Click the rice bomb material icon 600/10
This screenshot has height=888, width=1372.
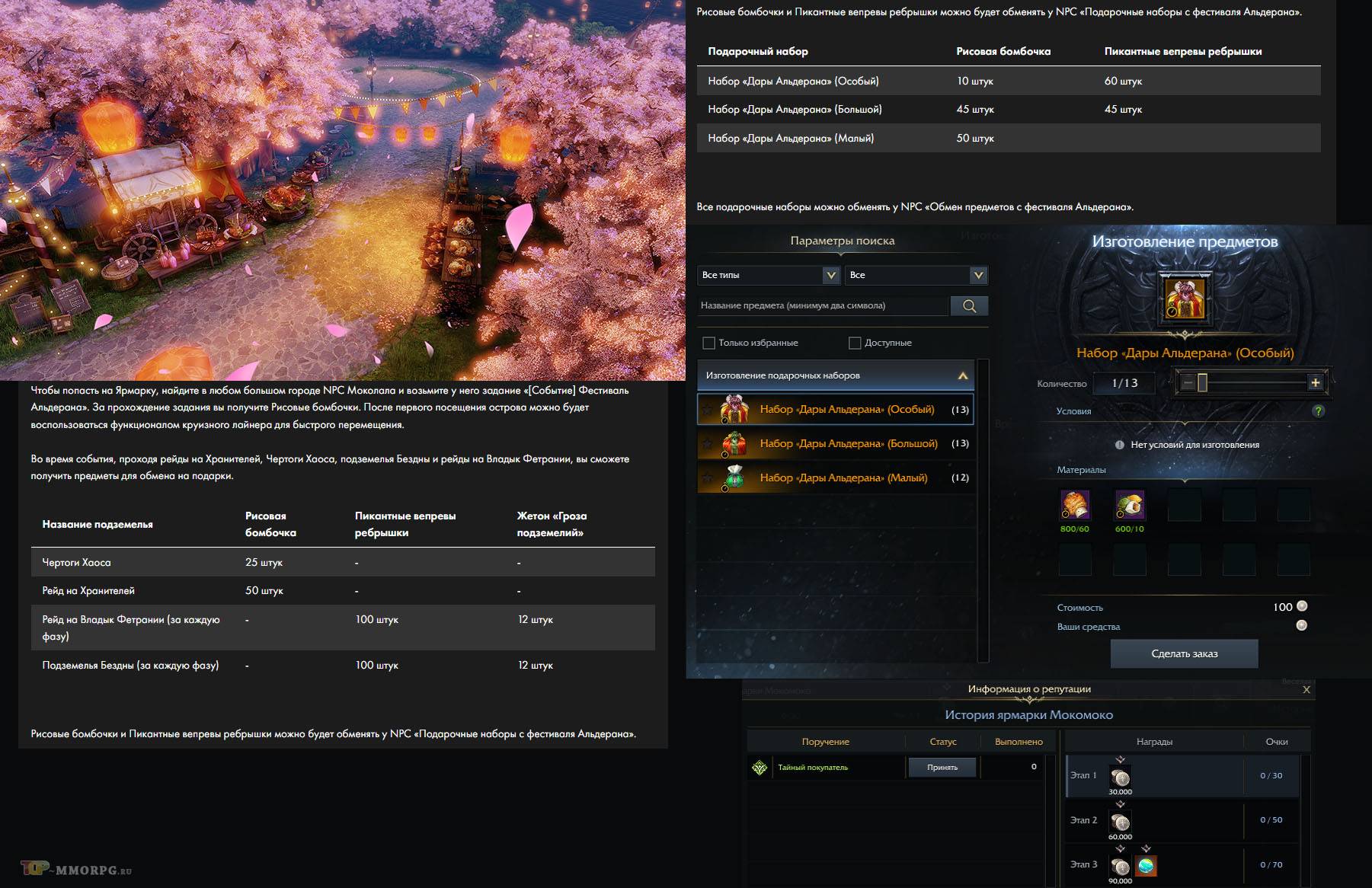tap(1130, 504)
